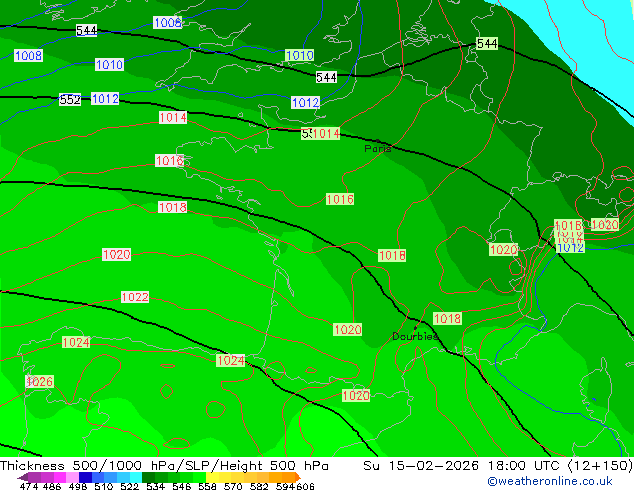This screenshot has height=490, width=634.
Task: Click the 546 legend scale value
Action: 182,486
